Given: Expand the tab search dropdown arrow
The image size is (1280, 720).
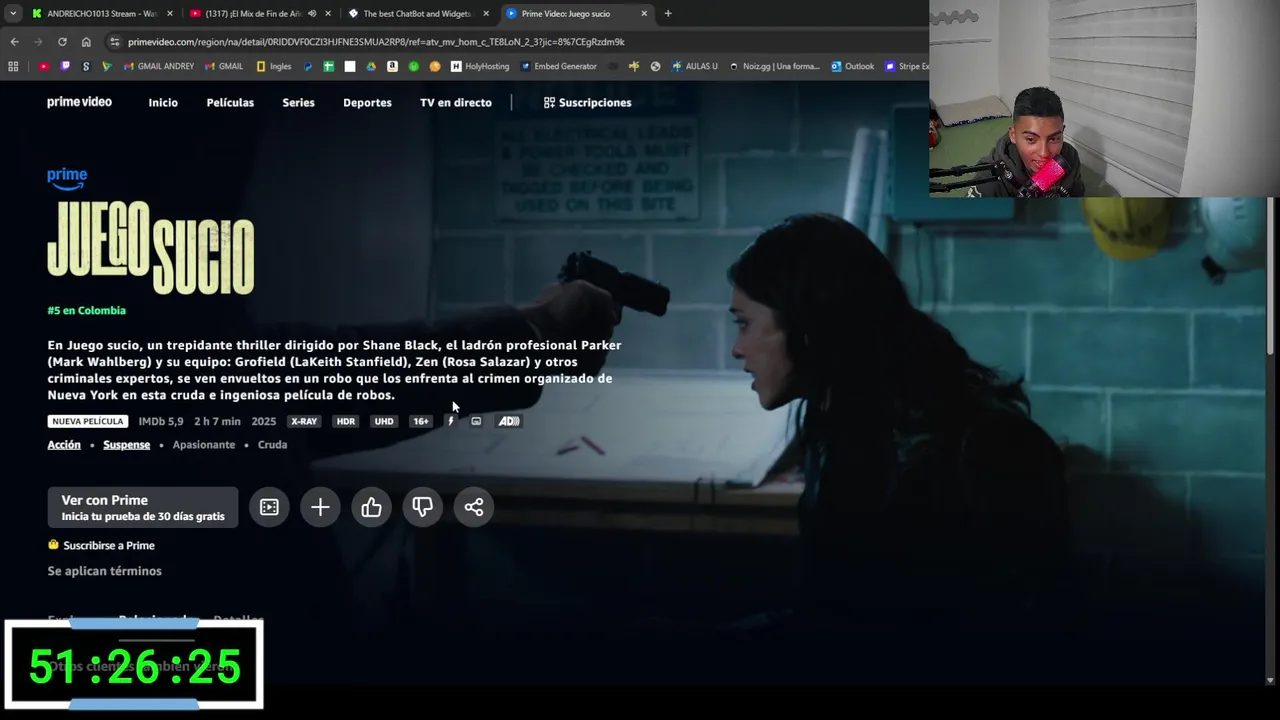Looking at the screenshot, I should pyautogui.click(x=12, y=13).
